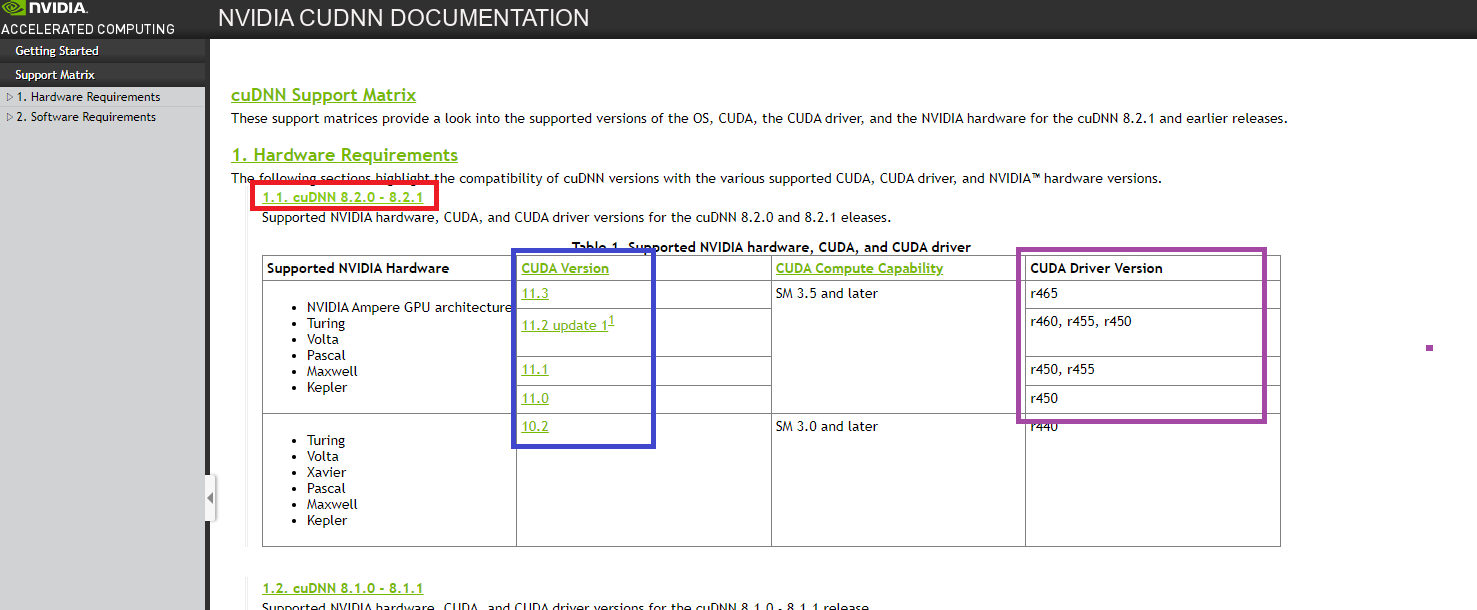The height and width of the screenshot is (610, 1477).
Task: Select Support Matrix sidebar item
Action: 55,75
